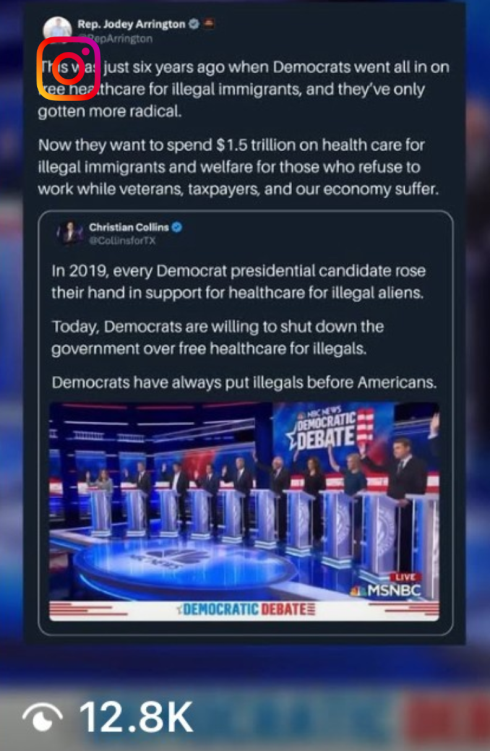Open Rep. Jodey Arrington's name link
The height and width of the screenshot is (751, 490).
tap(131, 24)
